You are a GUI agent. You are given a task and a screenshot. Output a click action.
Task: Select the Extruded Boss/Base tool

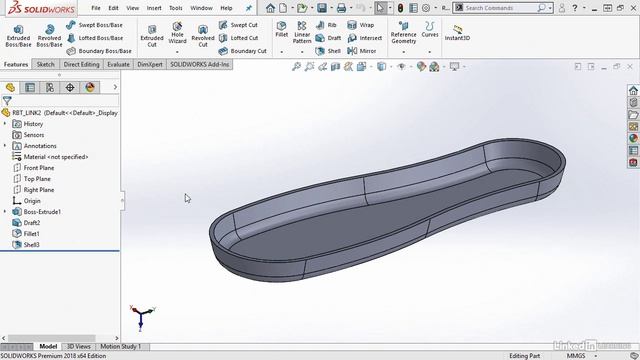click(x=18, y=36)
